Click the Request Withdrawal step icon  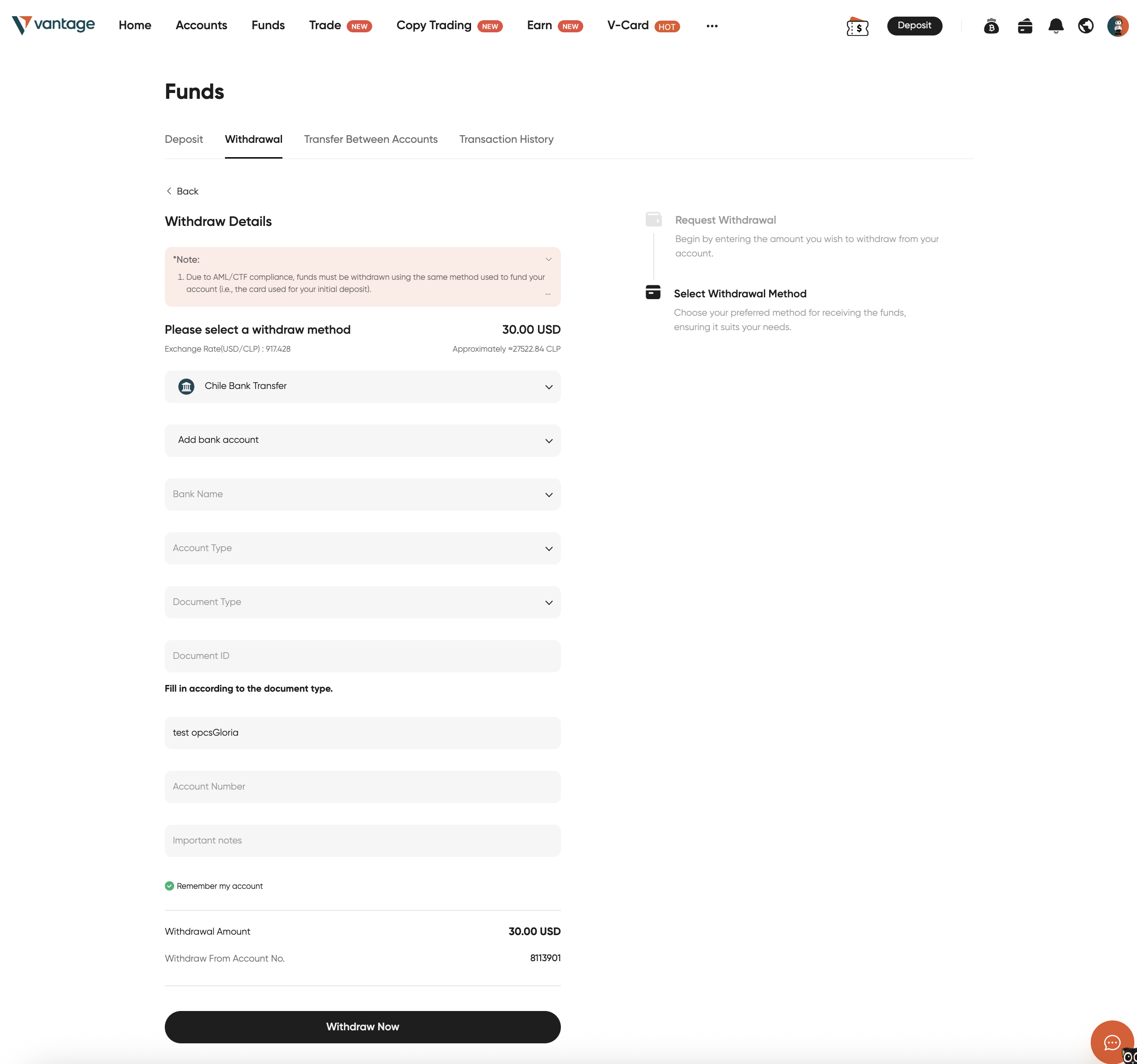(x=653, y=219)
